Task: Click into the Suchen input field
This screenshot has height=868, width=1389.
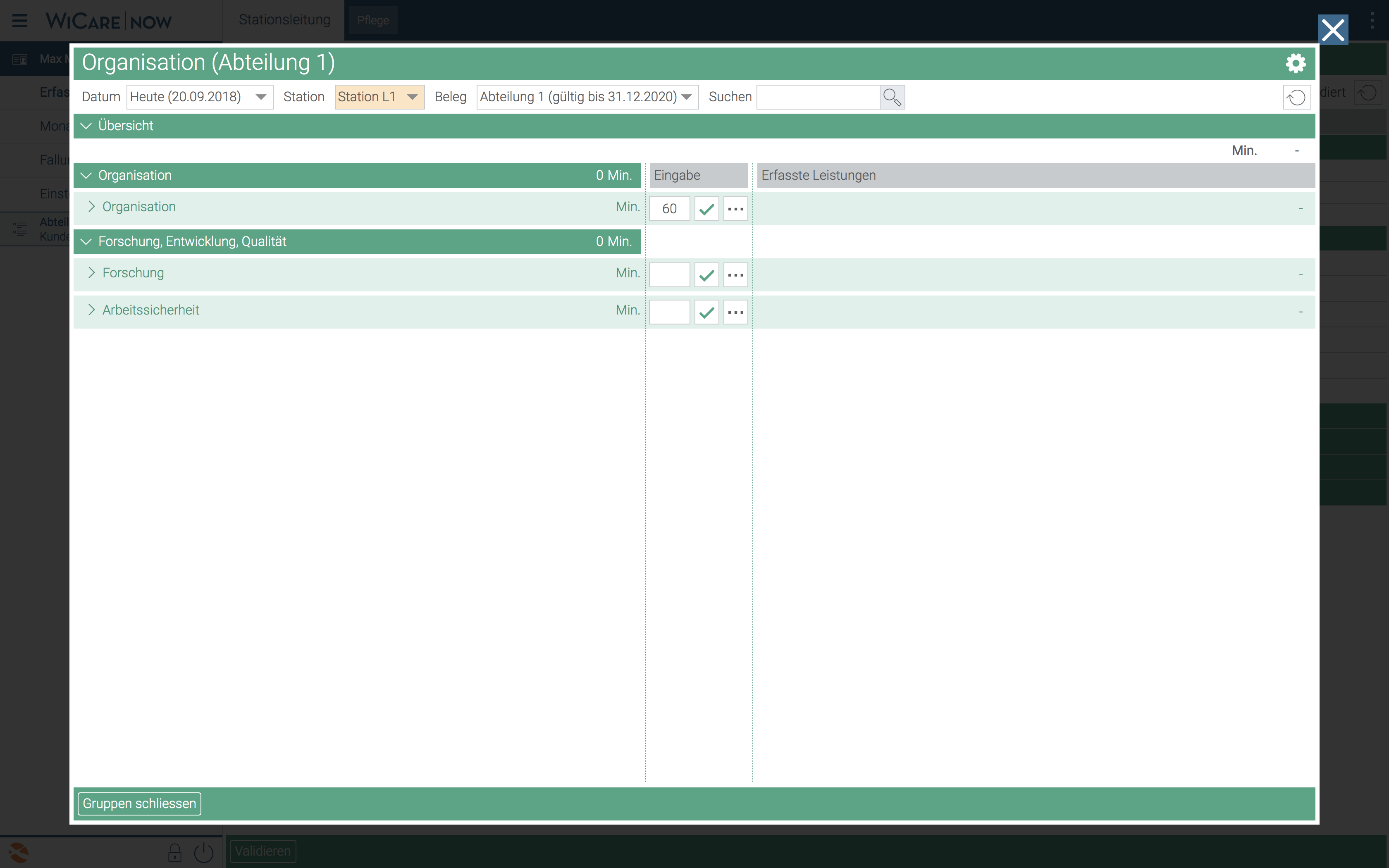Action: click(817, 97)
